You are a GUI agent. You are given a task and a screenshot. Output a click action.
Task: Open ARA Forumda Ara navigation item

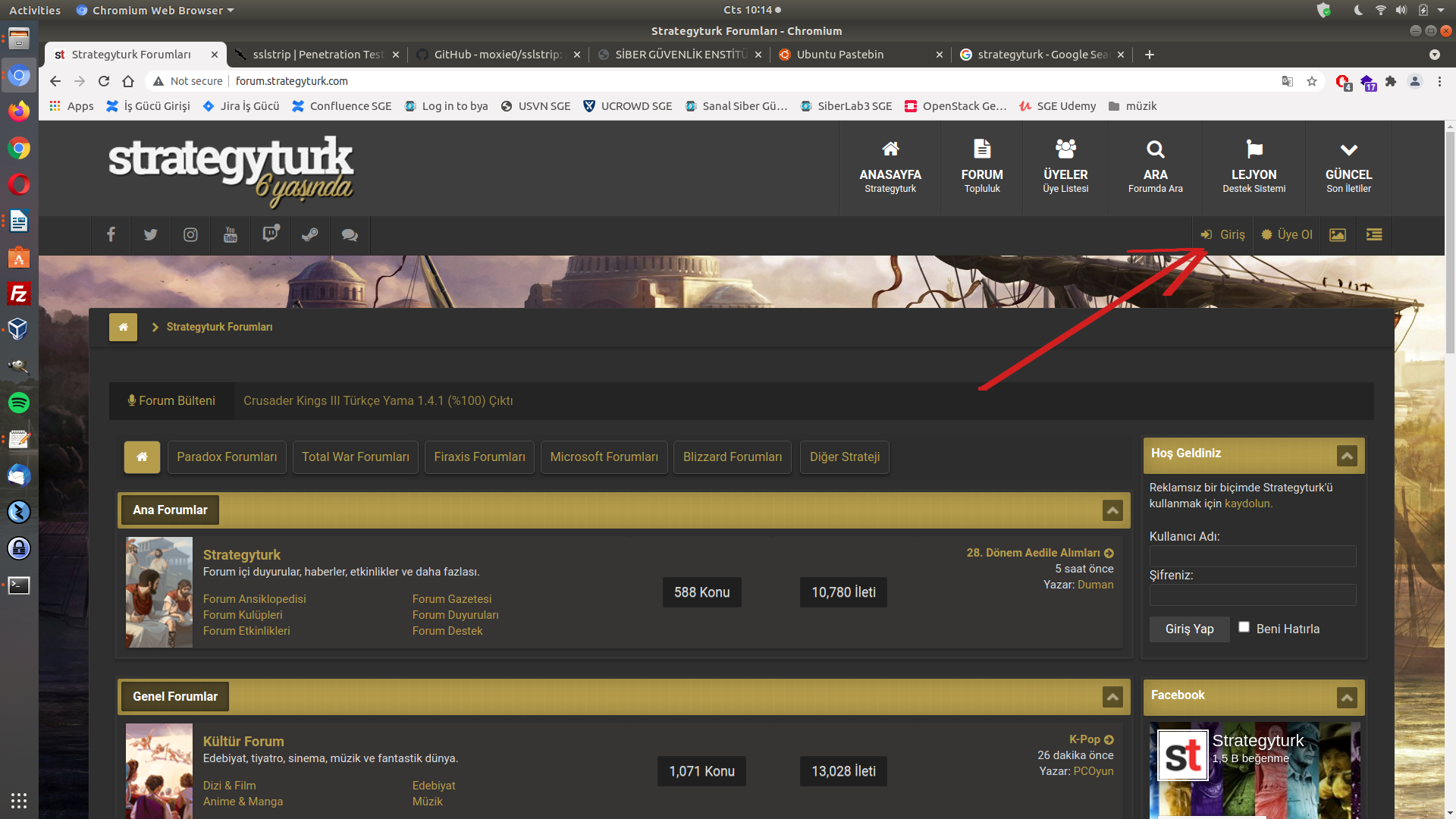click(x=1155, y=168)
